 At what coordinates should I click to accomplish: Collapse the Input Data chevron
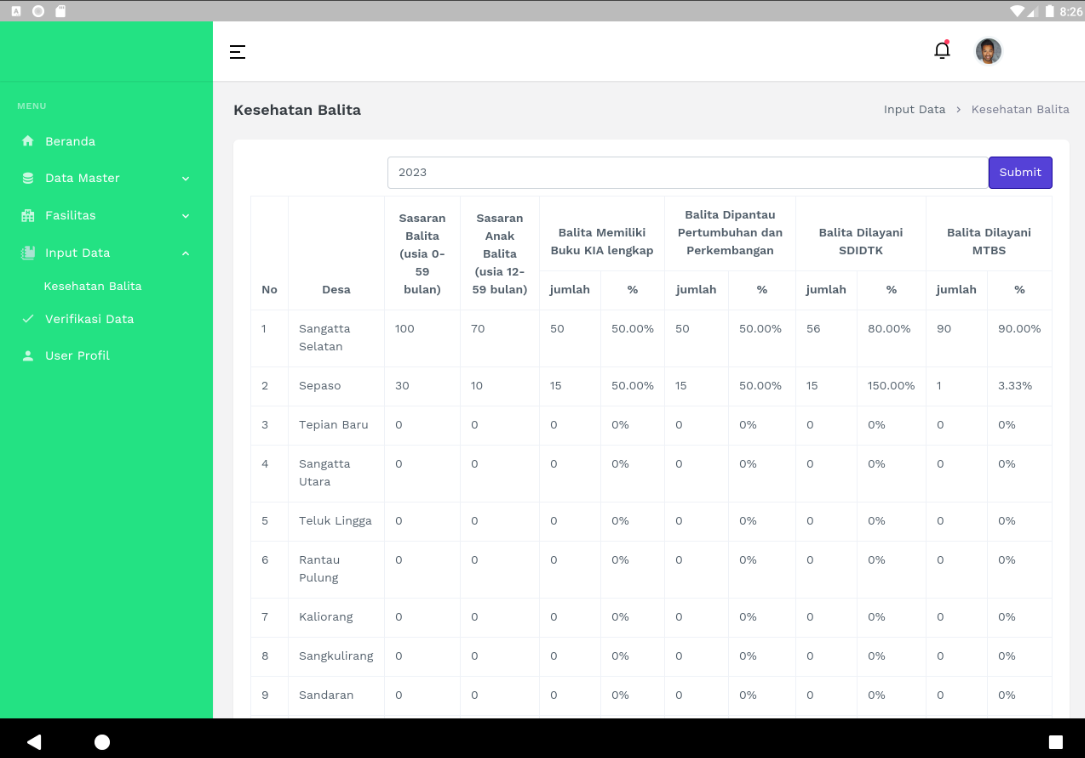185,254
